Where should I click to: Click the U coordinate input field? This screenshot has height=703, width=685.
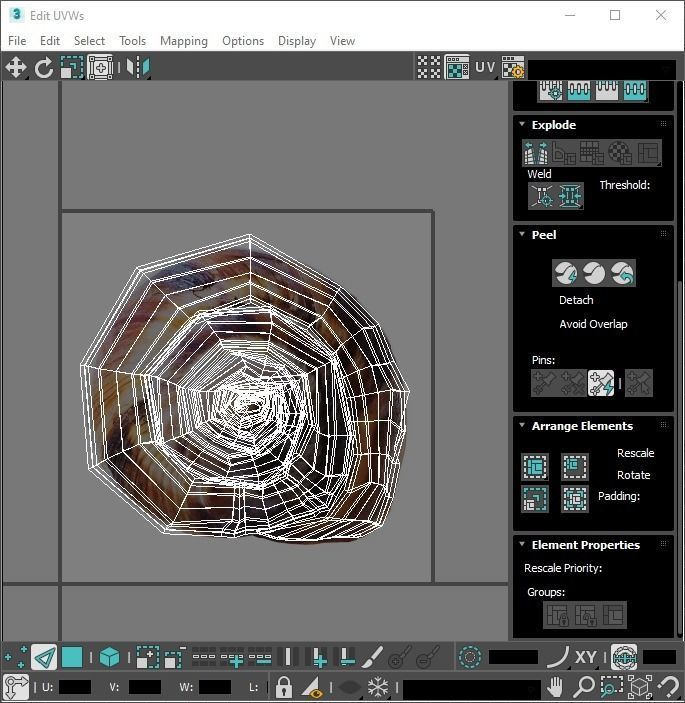(74, 687)
